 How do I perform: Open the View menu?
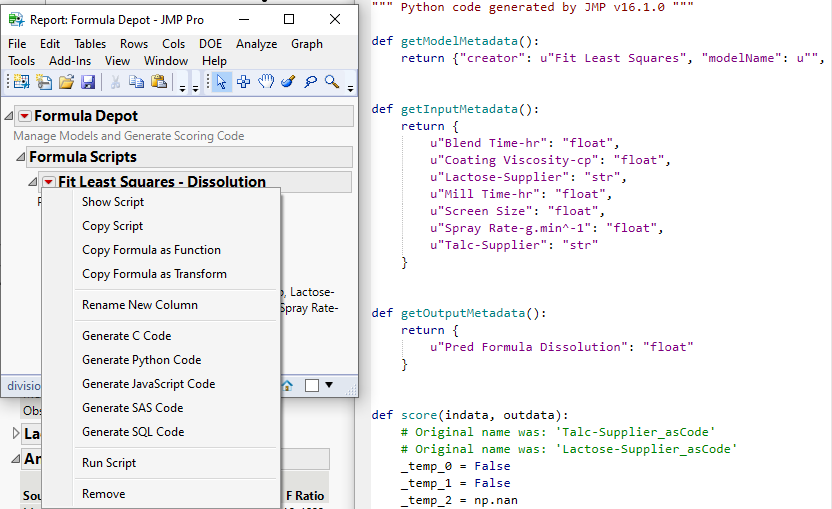pos(117,61)
